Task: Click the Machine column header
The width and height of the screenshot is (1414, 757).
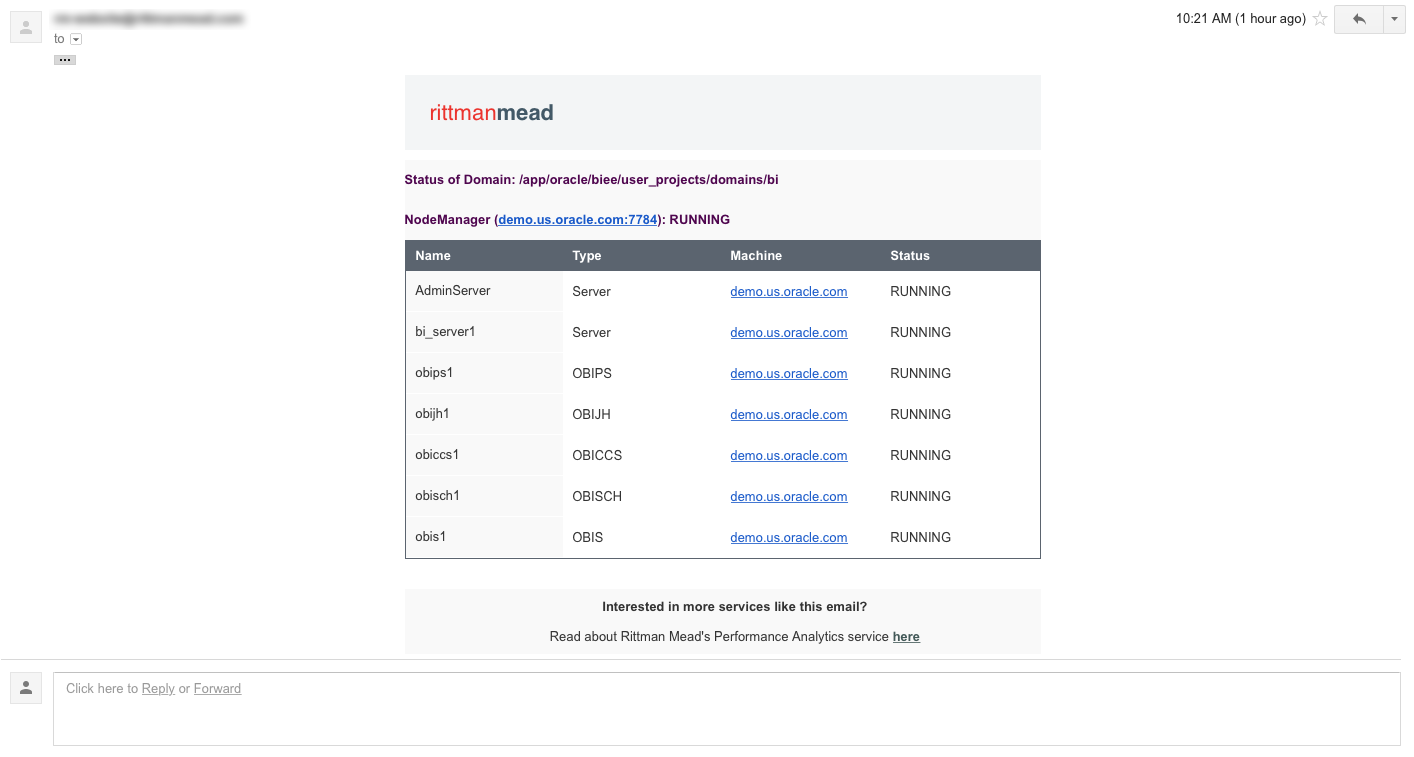Action: [x=756, y=256]
